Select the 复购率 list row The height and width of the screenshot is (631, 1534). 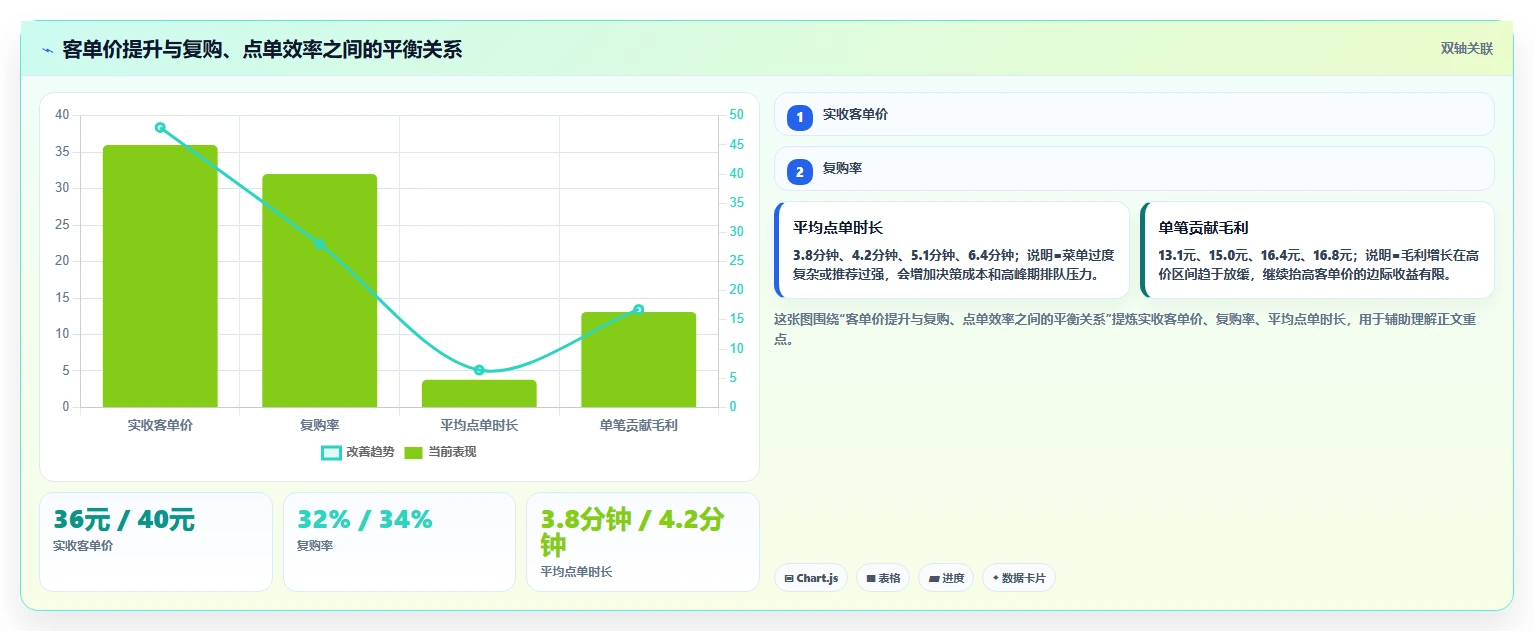pyautogui.click(x=1134, y=168)
